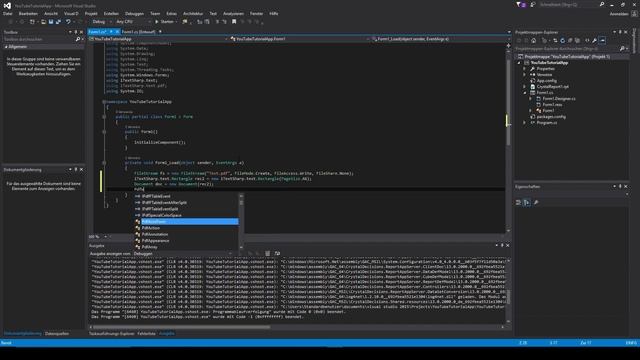Select packages.config in Projektmappen-Explorer

point(551,117)
